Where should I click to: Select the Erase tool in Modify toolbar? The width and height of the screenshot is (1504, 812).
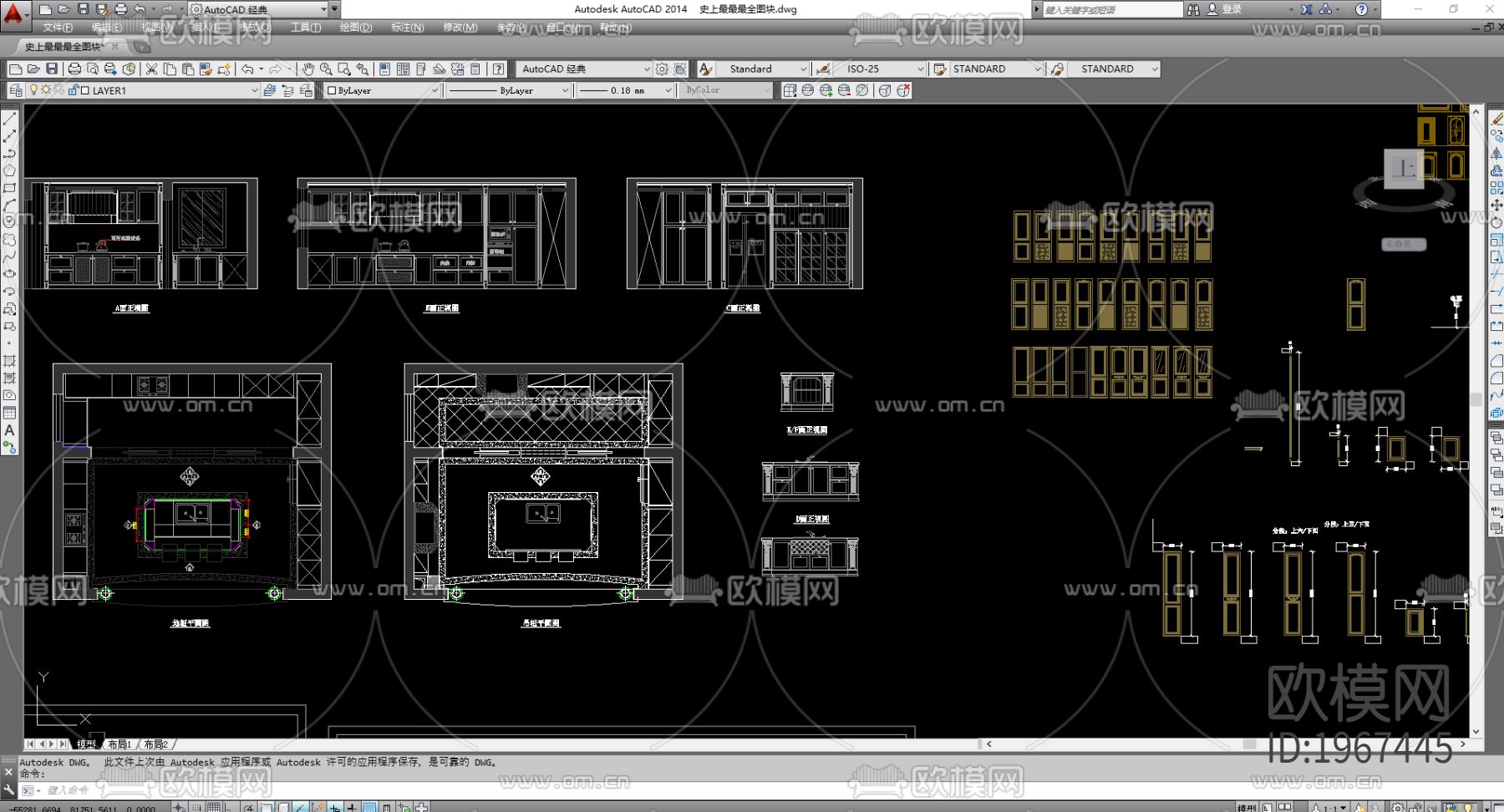point(1496,119)
